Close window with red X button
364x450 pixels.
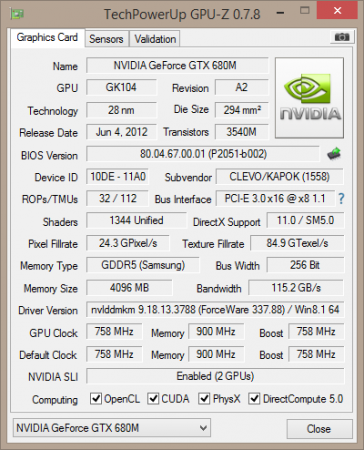(337, 11)
